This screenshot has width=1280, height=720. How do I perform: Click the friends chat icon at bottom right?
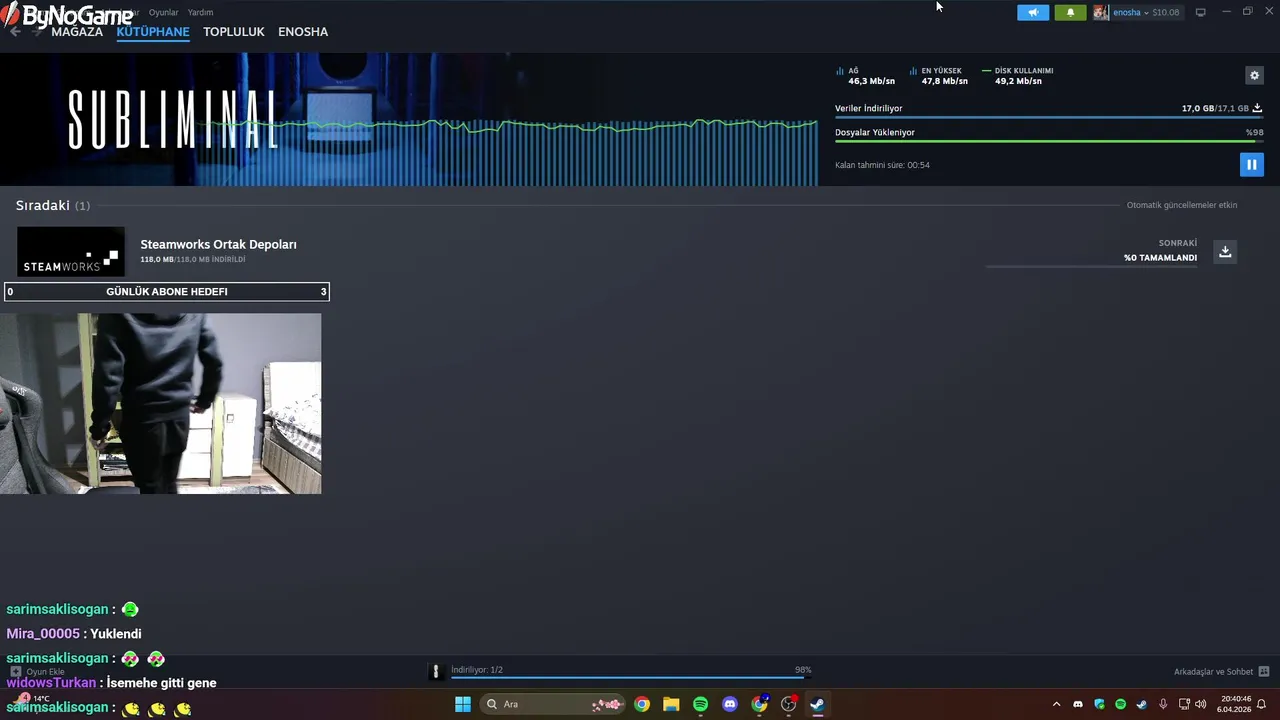[1264, 671]
